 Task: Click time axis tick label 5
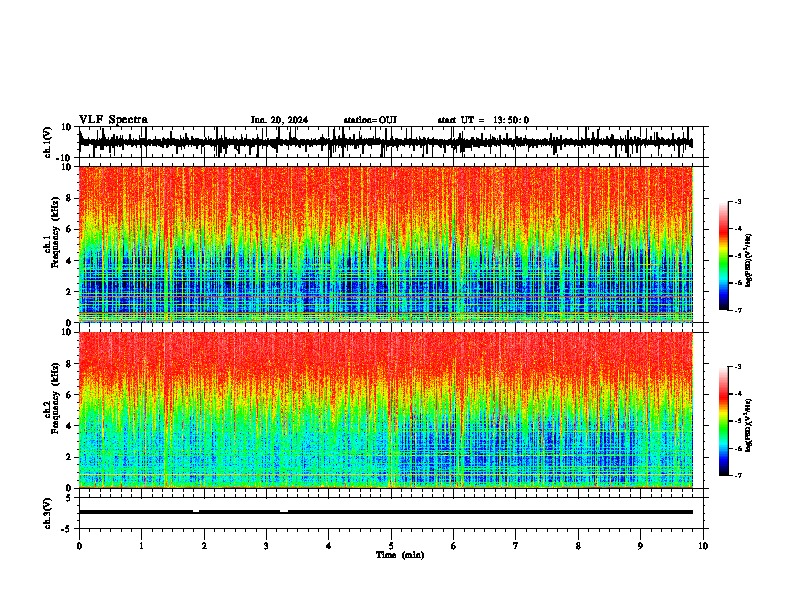click(391, 546)
